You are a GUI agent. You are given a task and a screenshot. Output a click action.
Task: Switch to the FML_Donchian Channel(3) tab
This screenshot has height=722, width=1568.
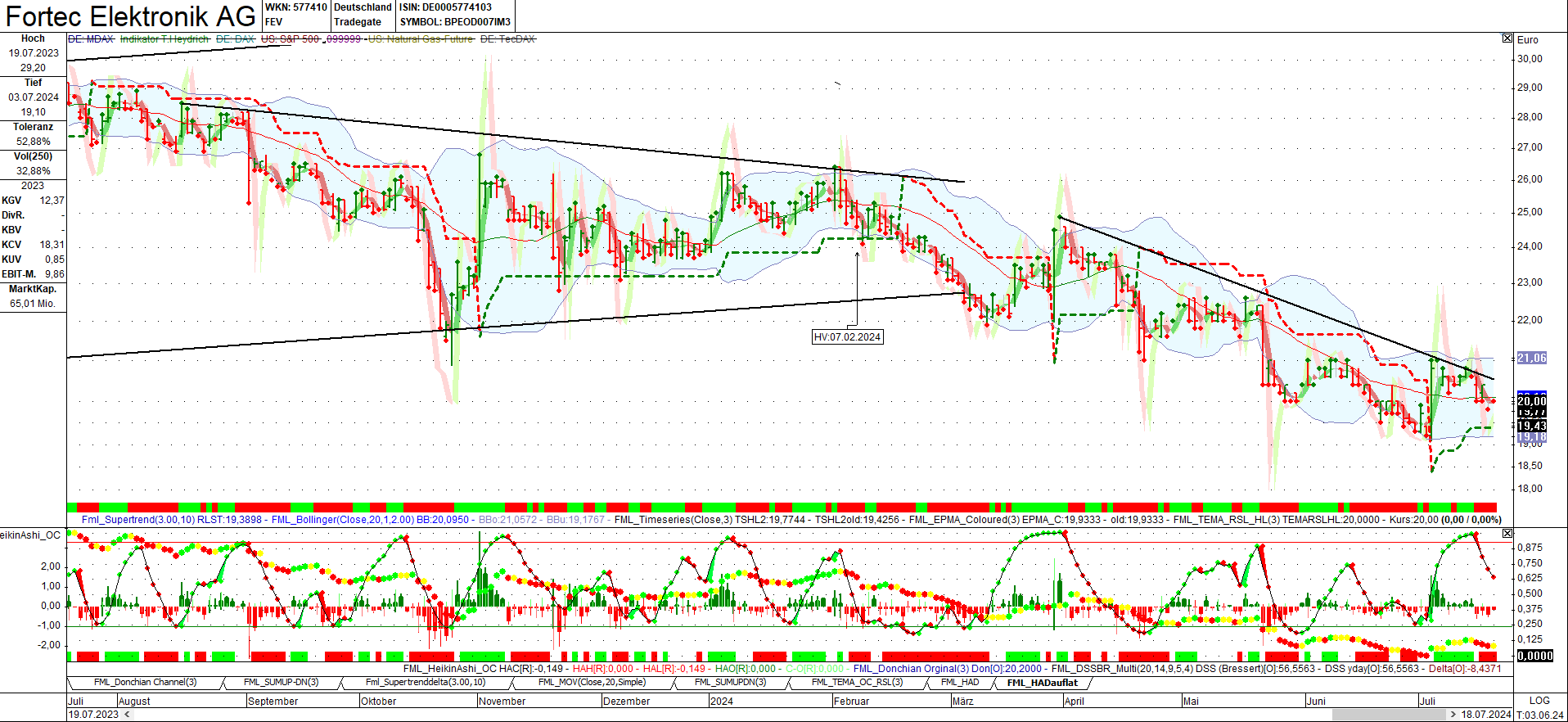(x=145, y=683)
